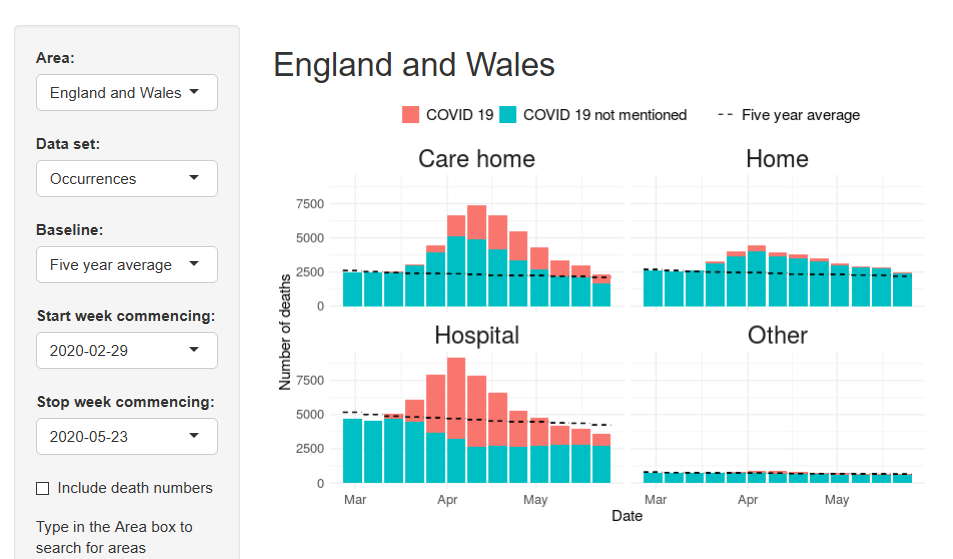Click the teal COVID 19 not mentioned swatch
This screenshot has height=559, width=953.
(x=508, y=115)
